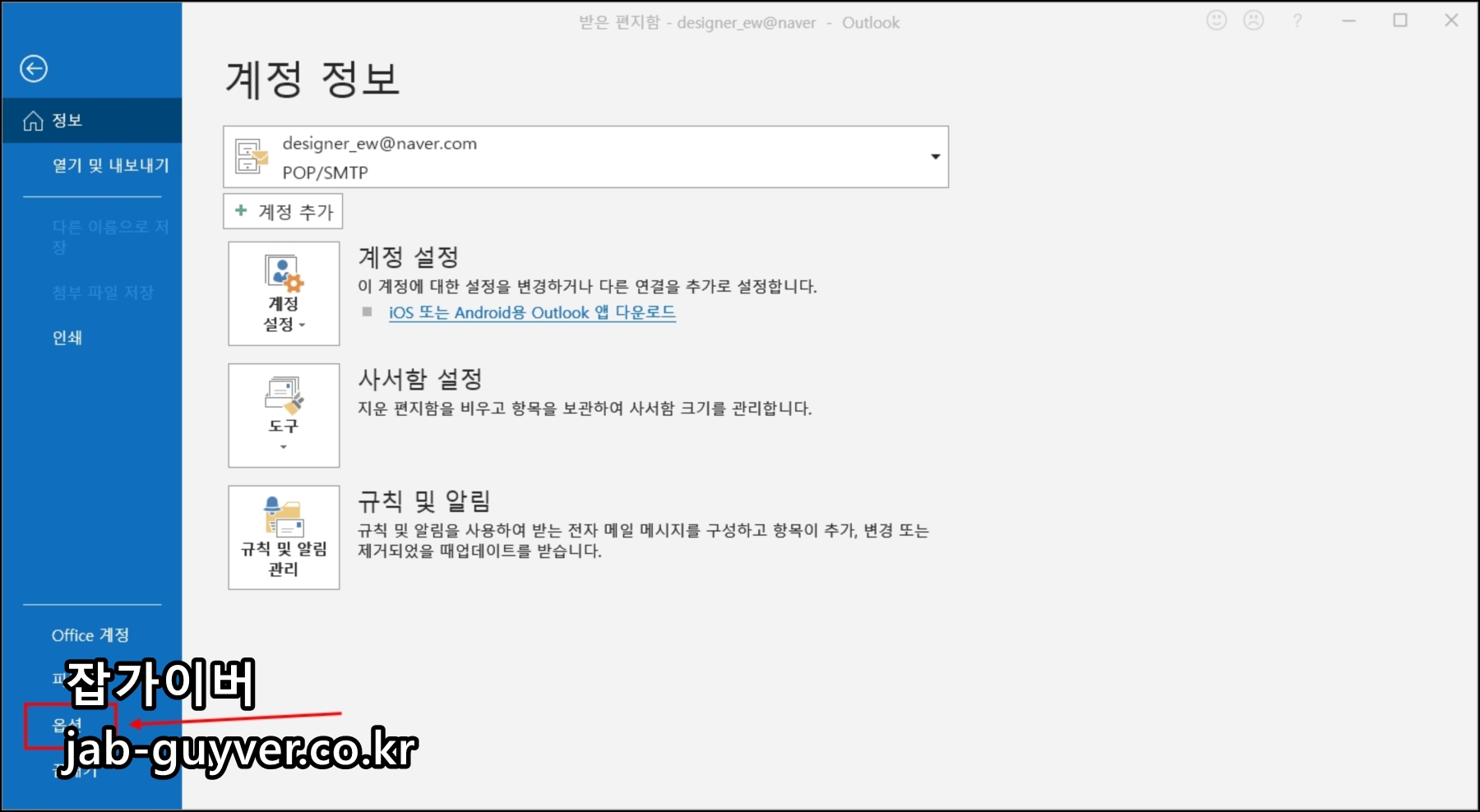
Task: Open iOS 또는 Android용 Outlook 앱 다운로드 link
Action: coord(532,312)
